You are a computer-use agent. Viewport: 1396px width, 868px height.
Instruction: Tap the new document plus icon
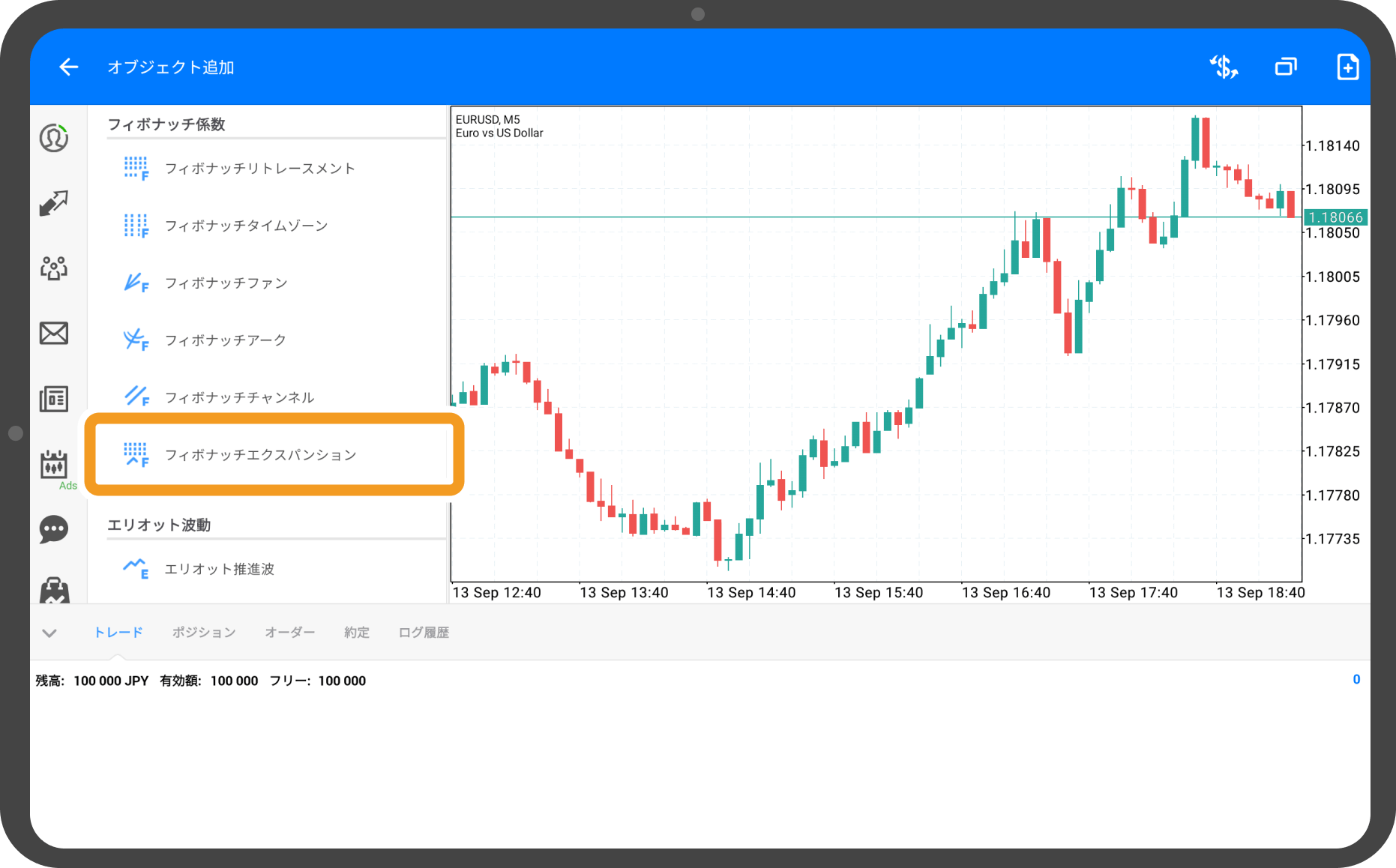1347,67
